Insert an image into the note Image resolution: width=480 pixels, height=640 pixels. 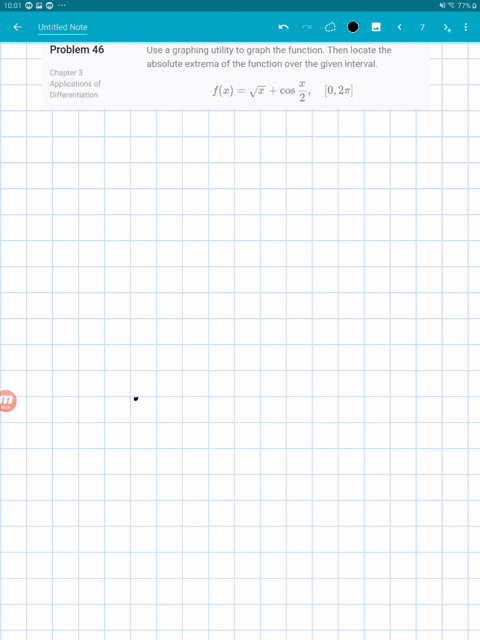click(x=376, y=27)
